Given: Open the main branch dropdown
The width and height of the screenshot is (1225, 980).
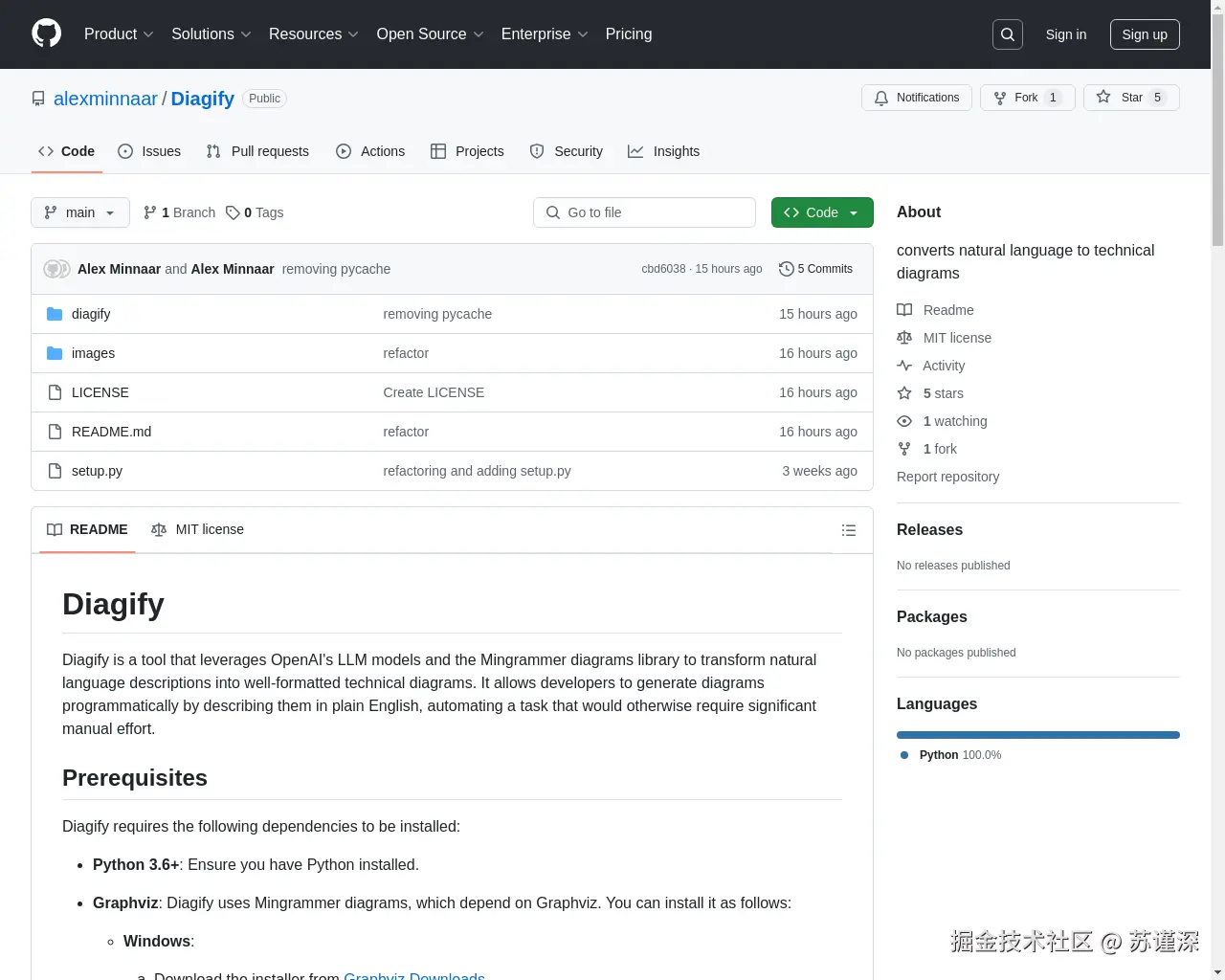Looking at the screenshot, I should point(79,212).
